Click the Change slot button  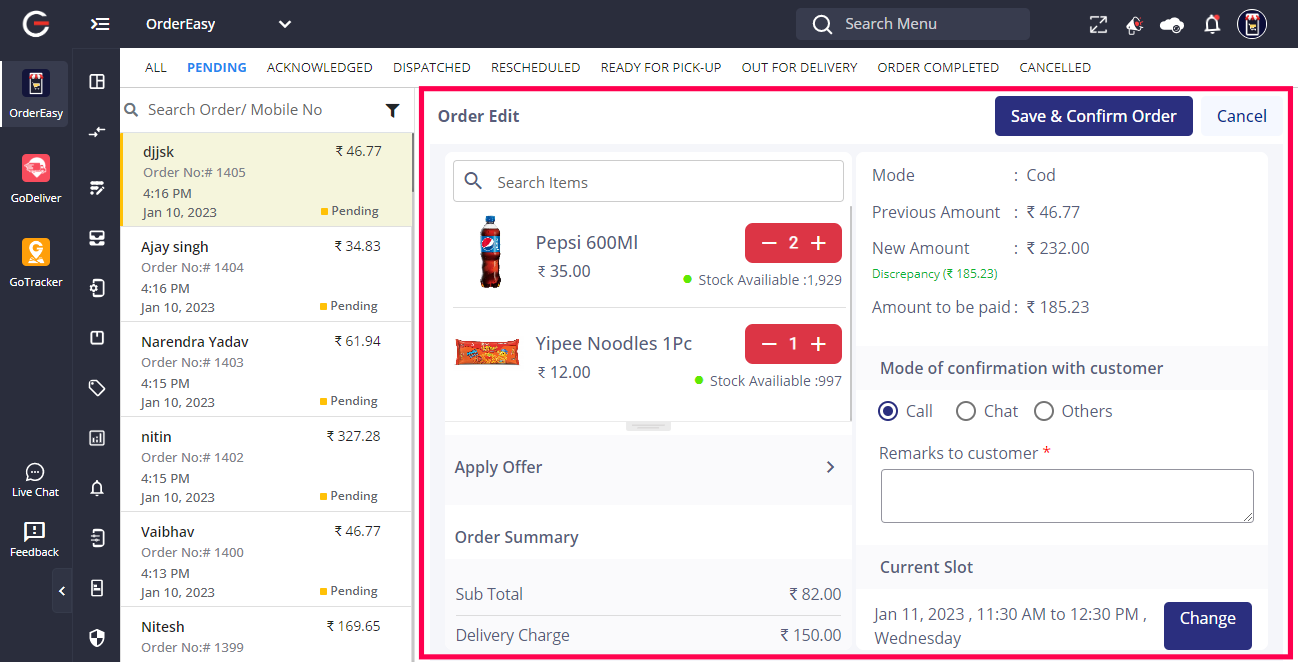[1207, 619]
